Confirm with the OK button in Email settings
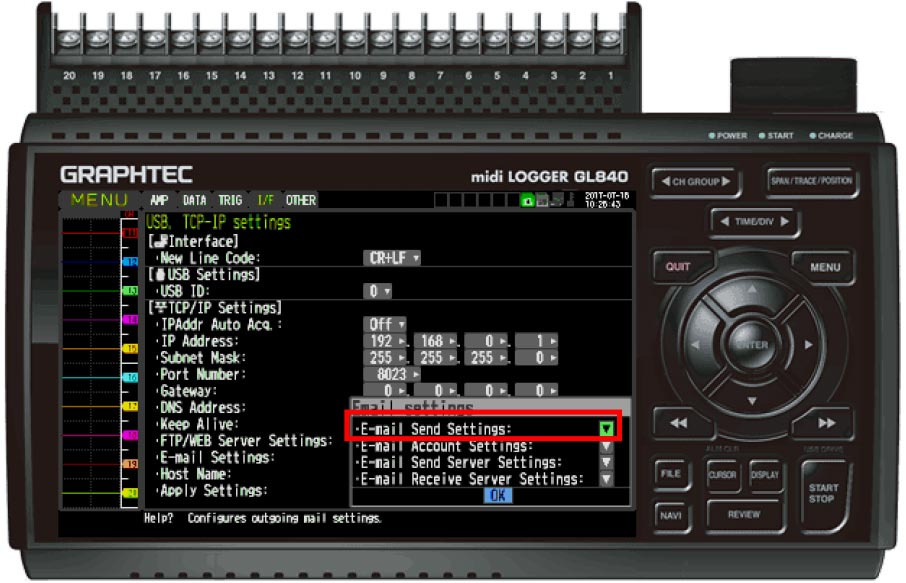906x583 pixels. coord(497,496)
